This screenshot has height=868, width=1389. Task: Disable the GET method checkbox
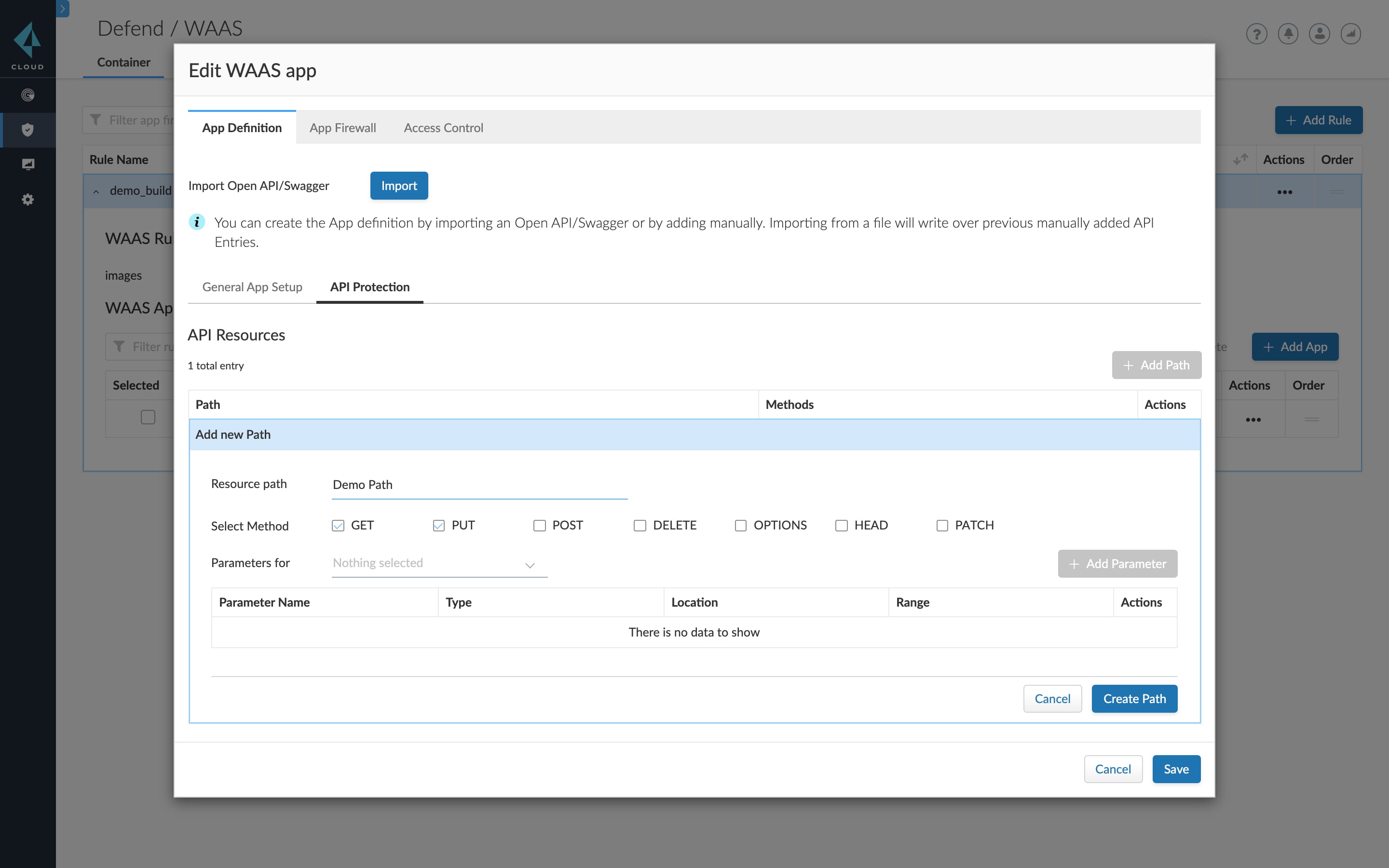pyautogui.click(x=337, y=525)
